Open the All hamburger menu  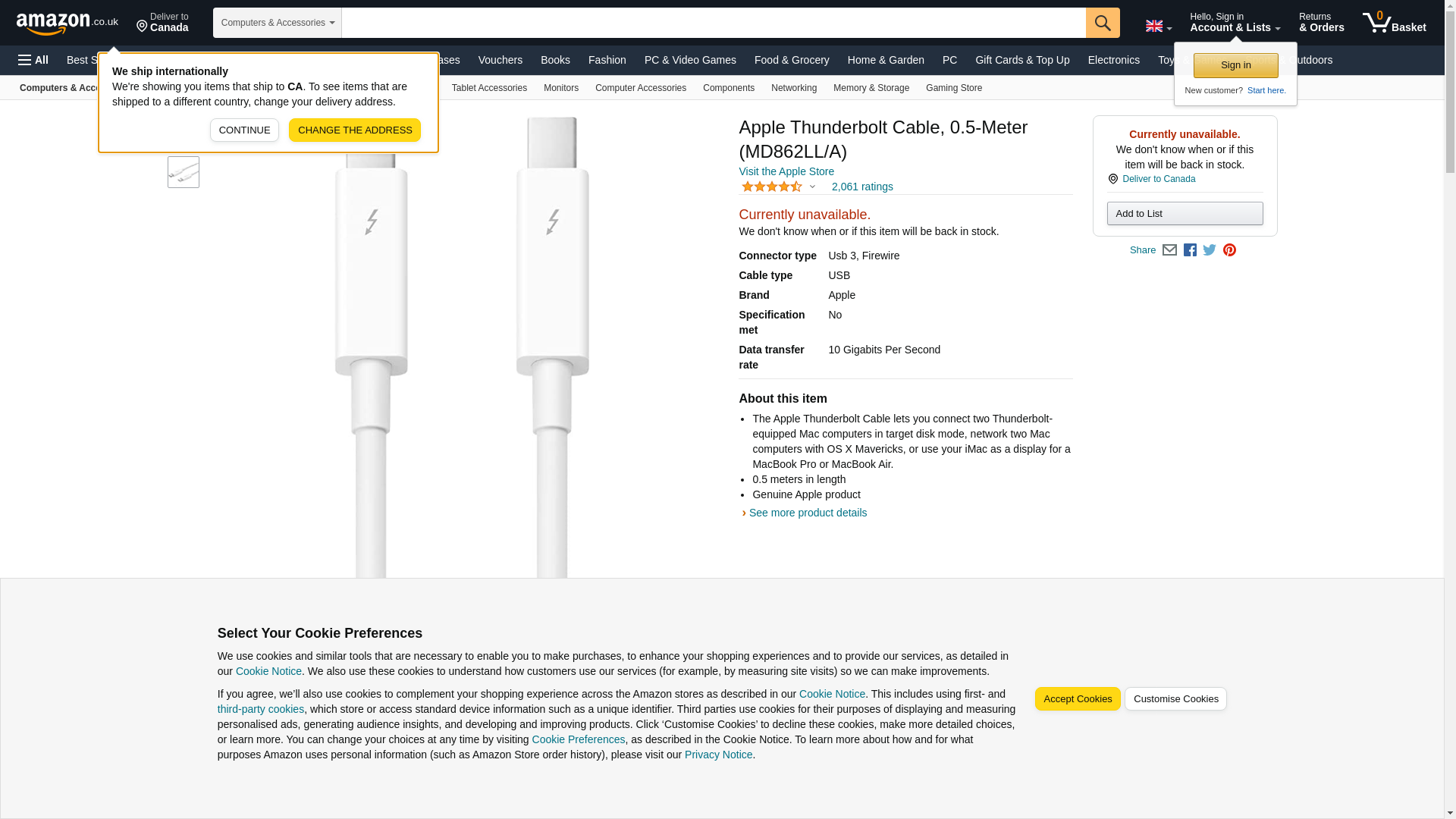tap(33, 60)
